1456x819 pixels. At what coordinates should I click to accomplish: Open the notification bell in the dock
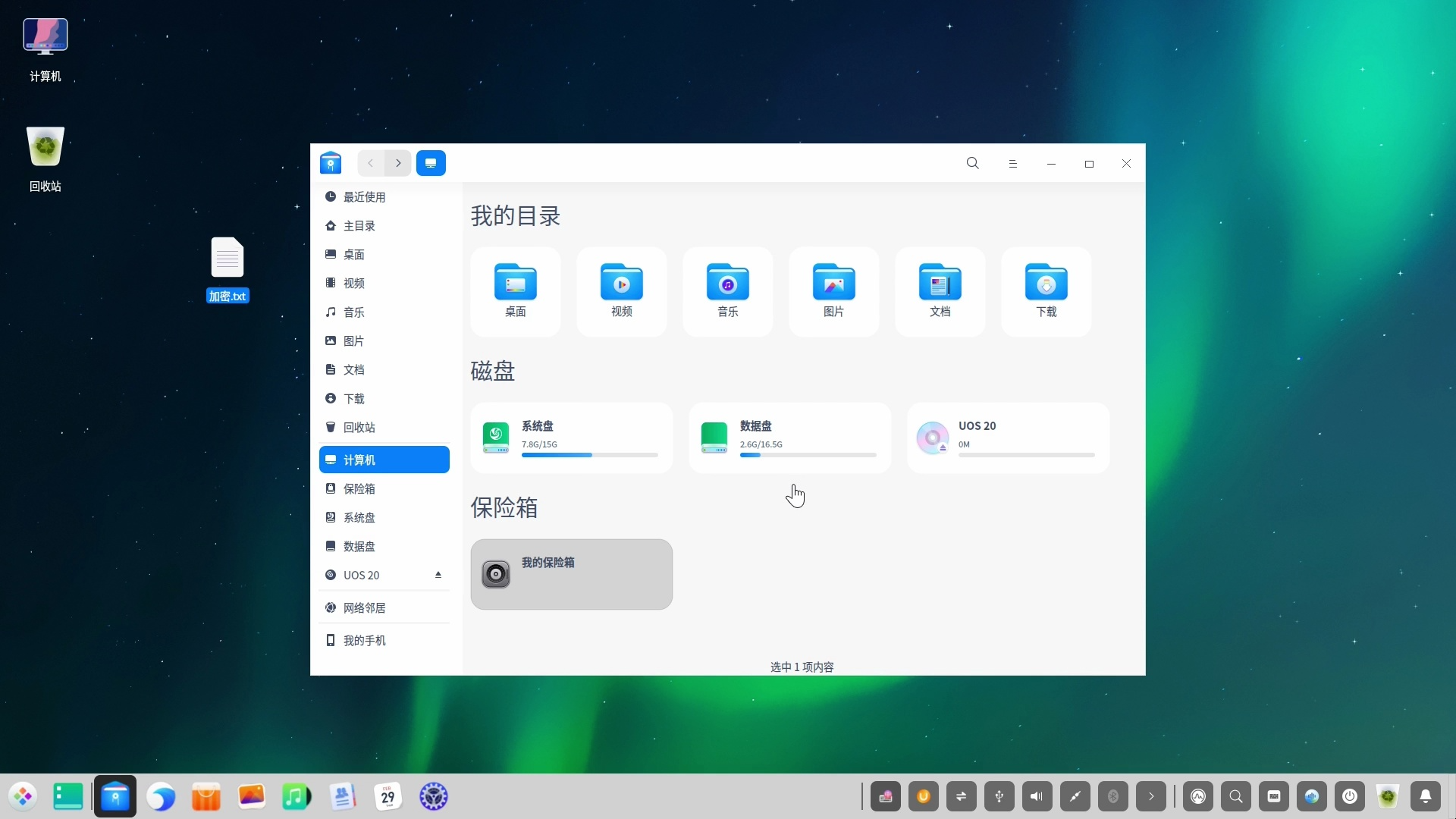pos(1426,797)
